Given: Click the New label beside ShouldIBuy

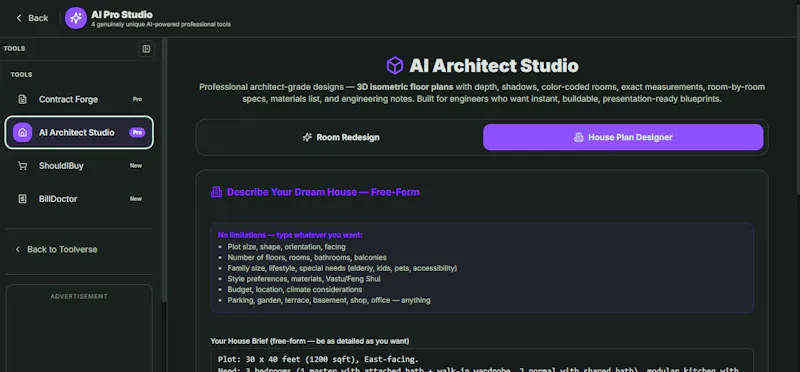Looking at the screenshot, I should coord(136,166).
